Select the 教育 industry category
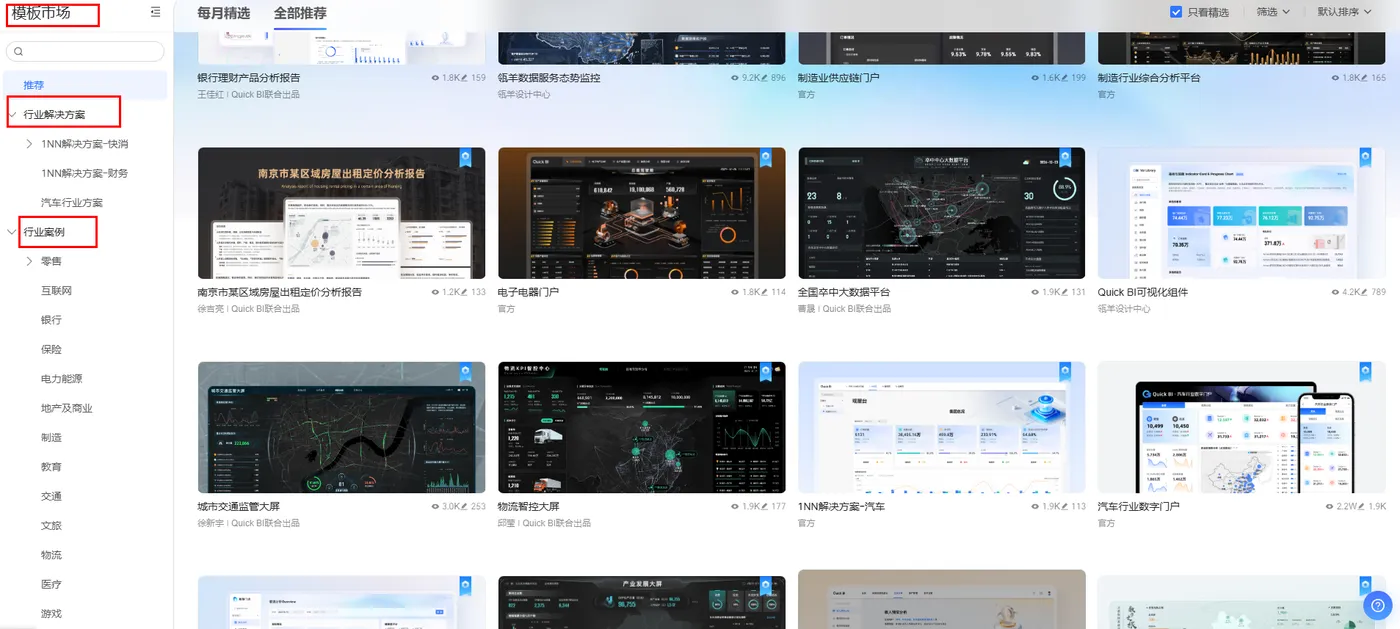 tap(51, 467)
